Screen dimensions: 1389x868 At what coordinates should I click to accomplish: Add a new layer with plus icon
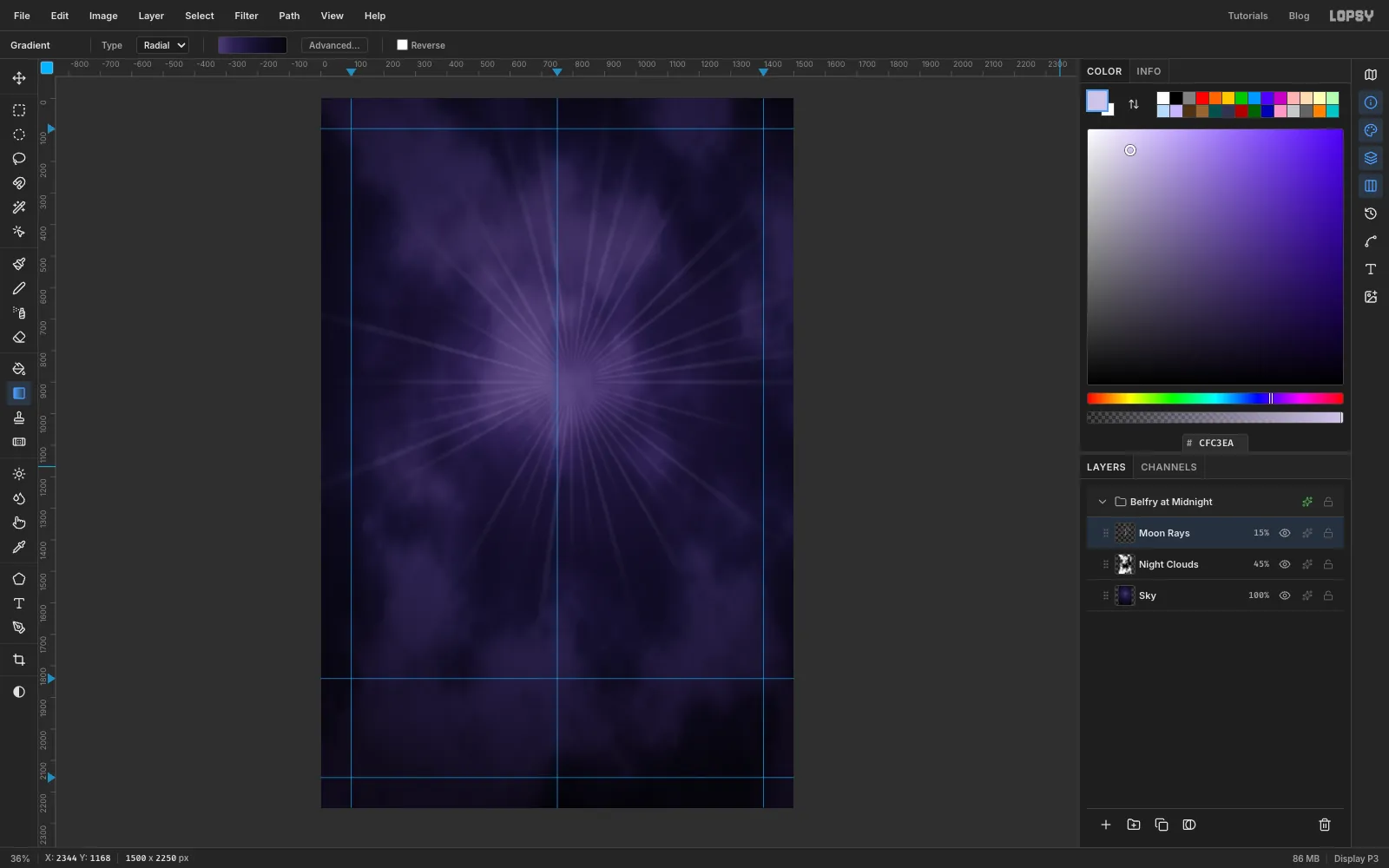(x=1106, y=825)
